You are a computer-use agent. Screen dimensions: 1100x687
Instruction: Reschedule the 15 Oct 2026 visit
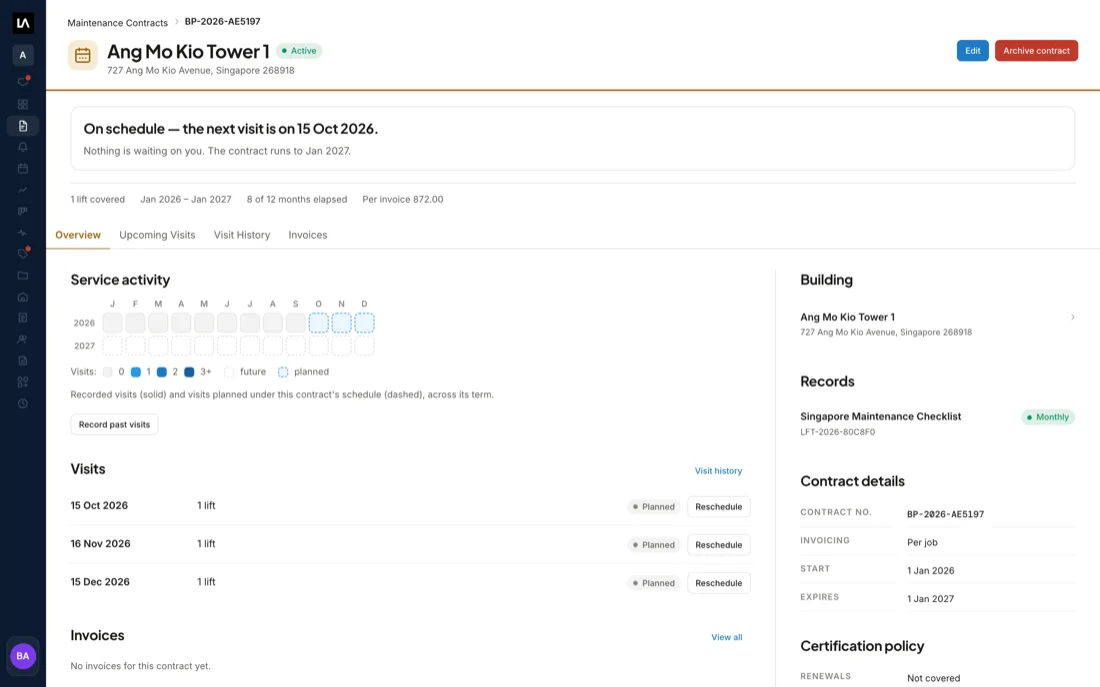coord(718,507)
